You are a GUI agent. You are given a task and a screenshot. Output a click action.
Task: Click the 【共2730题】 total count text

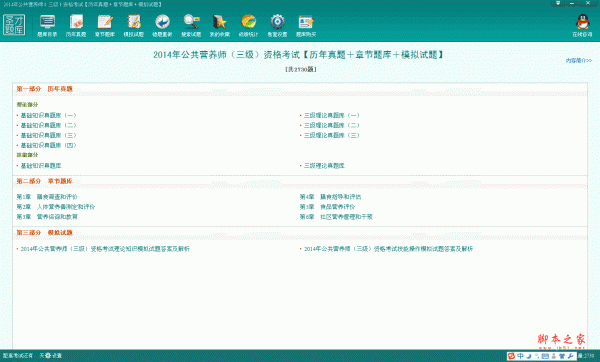pos(301,70)
